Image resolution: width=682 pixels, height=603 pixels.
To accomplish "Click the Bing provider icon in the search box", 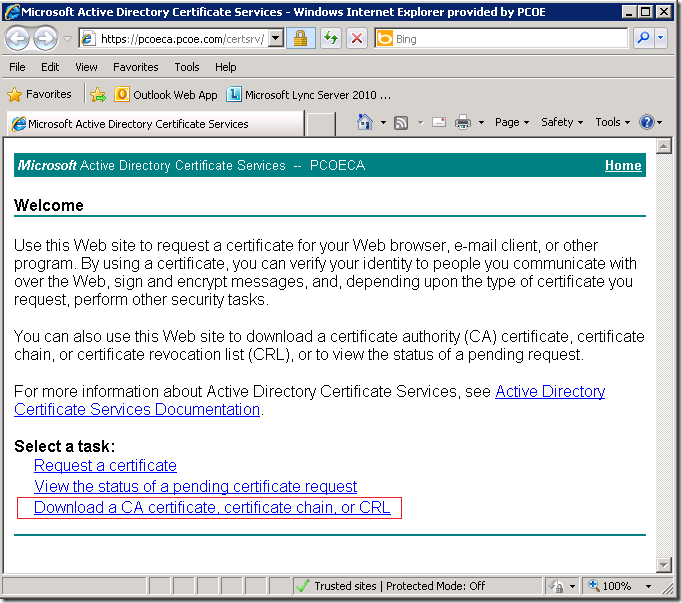I will point(384,39).
